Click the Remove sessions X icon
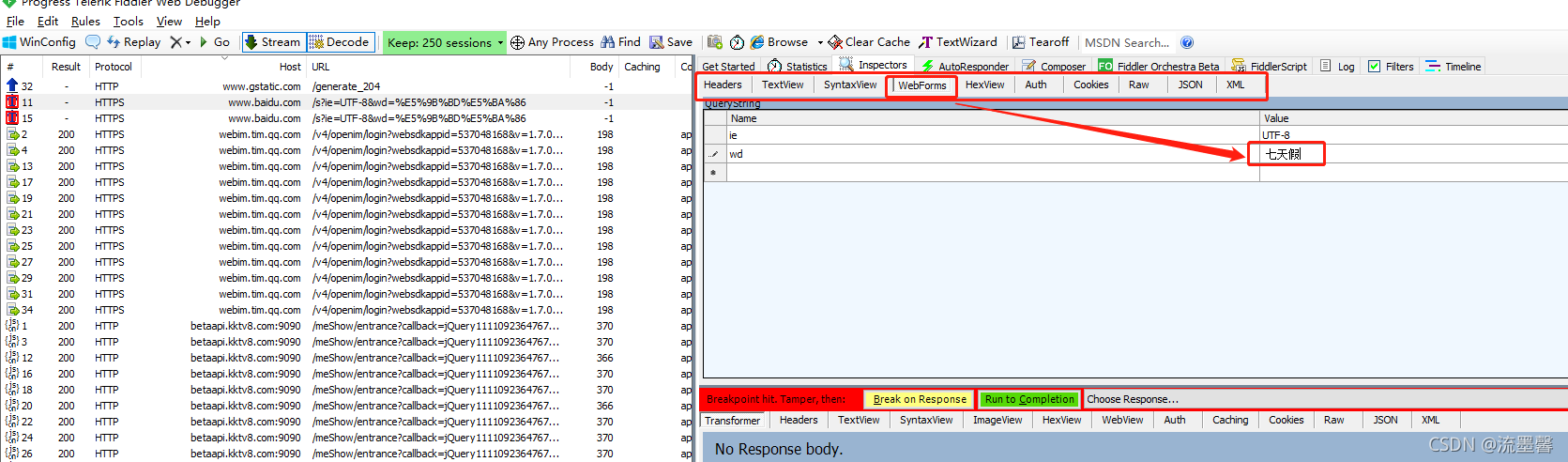The height and width of the screenshot is (462, 1568). pos(175,42)
